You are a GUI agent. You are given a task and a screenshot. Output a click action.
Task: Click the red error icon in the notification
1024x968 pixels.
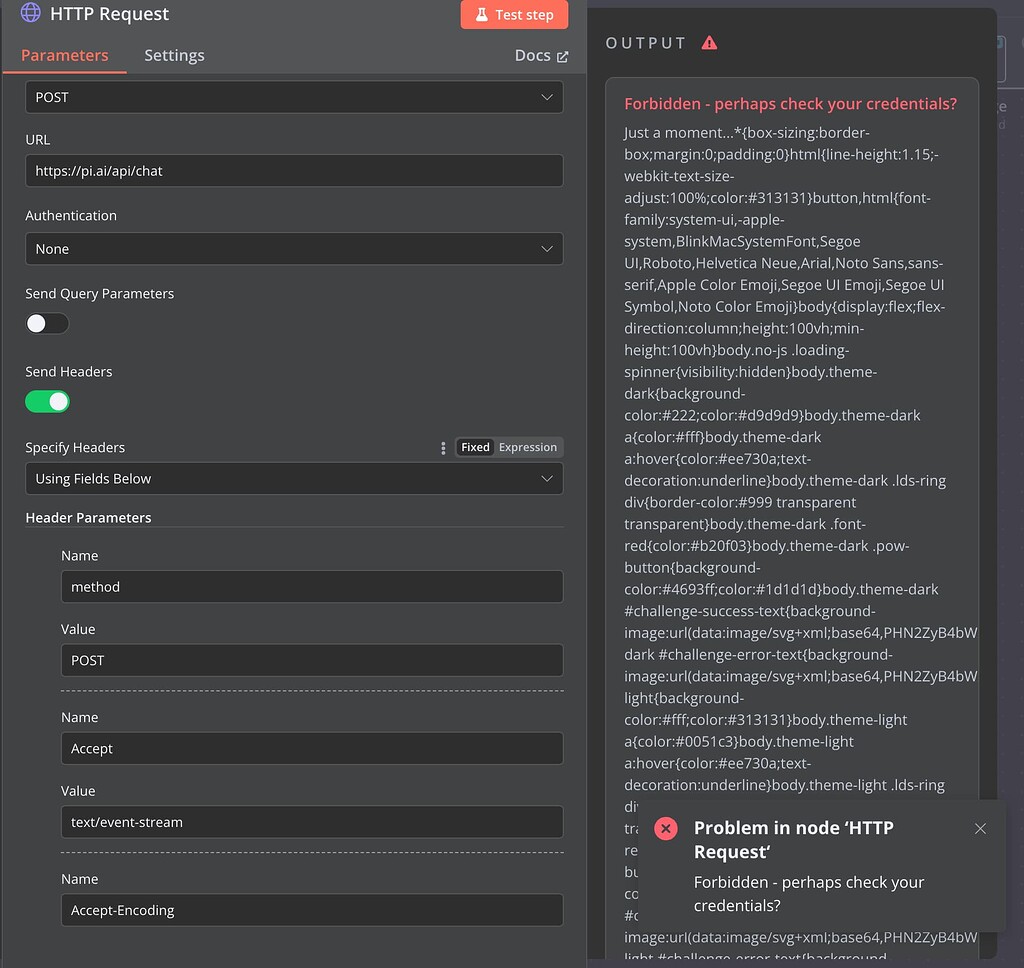666,828
